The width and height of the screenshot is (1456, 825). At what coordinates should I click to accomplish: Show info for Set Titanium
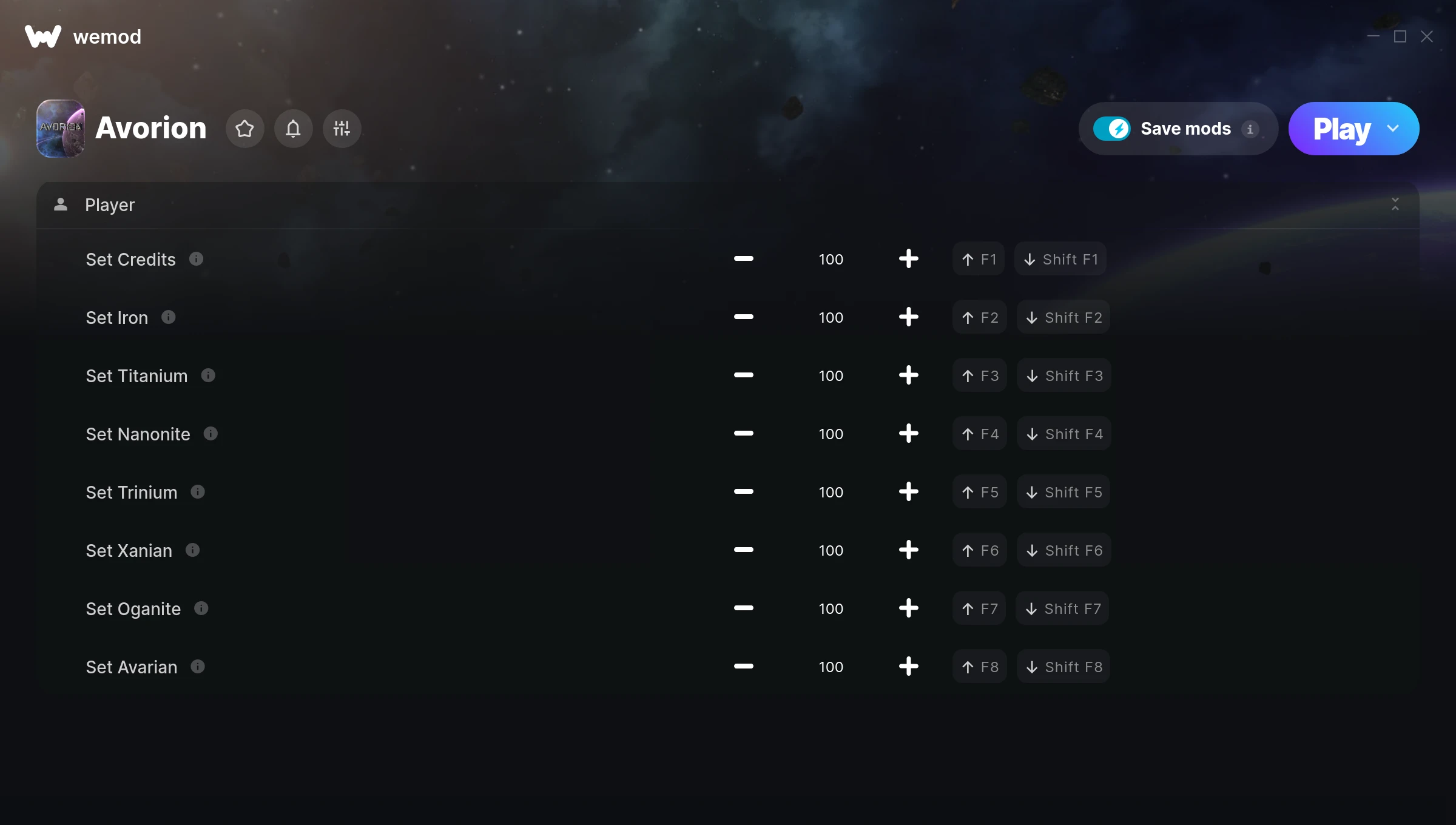point(208,375)
